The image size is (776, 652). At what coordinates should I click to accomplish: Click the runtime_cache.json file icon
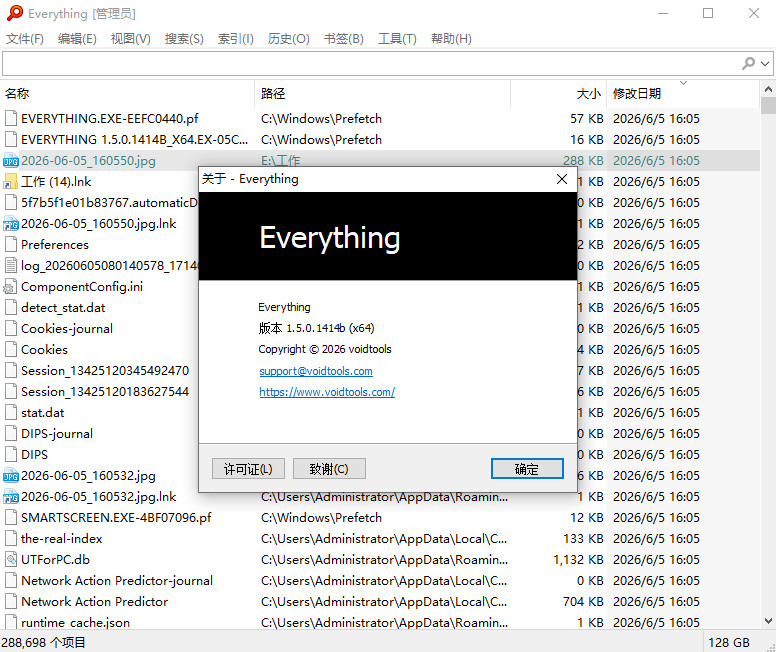coord(10,622)
